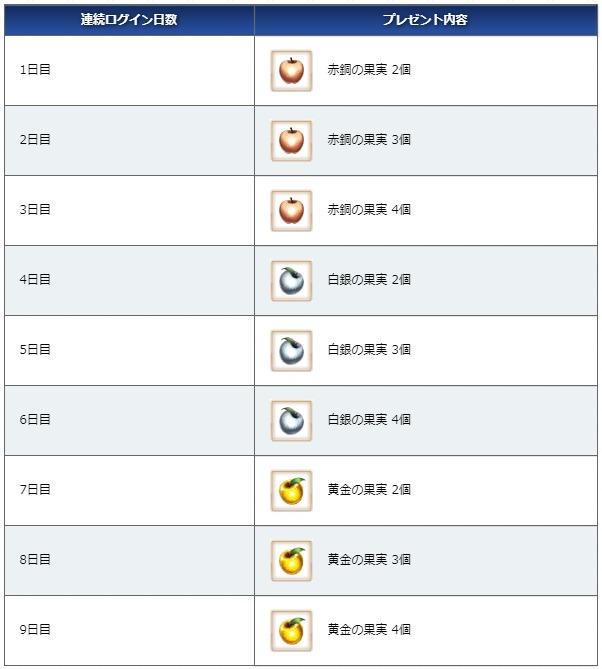The height and width of the screenshot is (669, 602).
Task: Choose the silver fruit icon in the 6日目 row
Action: coord(291,421)
